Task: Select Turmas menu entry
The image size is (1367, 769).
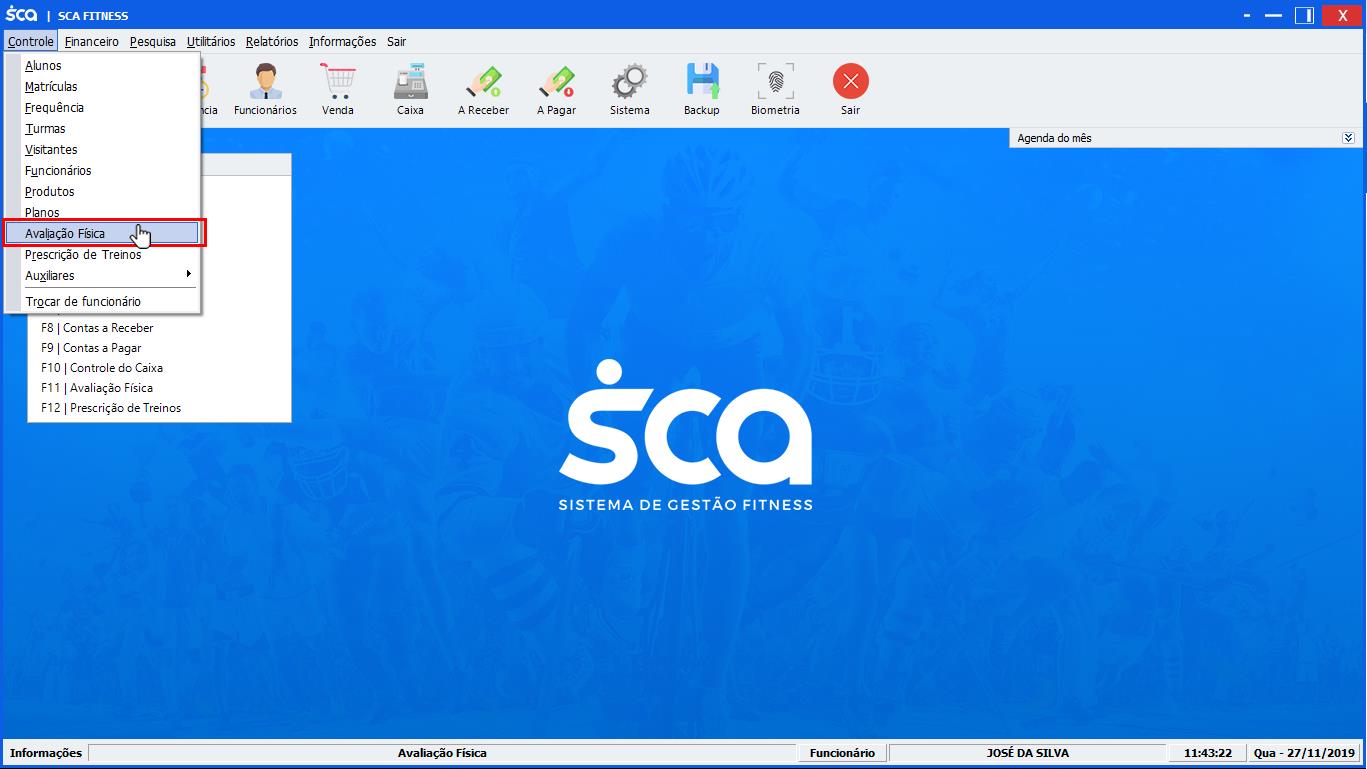Action: click(x=101, y=128)
